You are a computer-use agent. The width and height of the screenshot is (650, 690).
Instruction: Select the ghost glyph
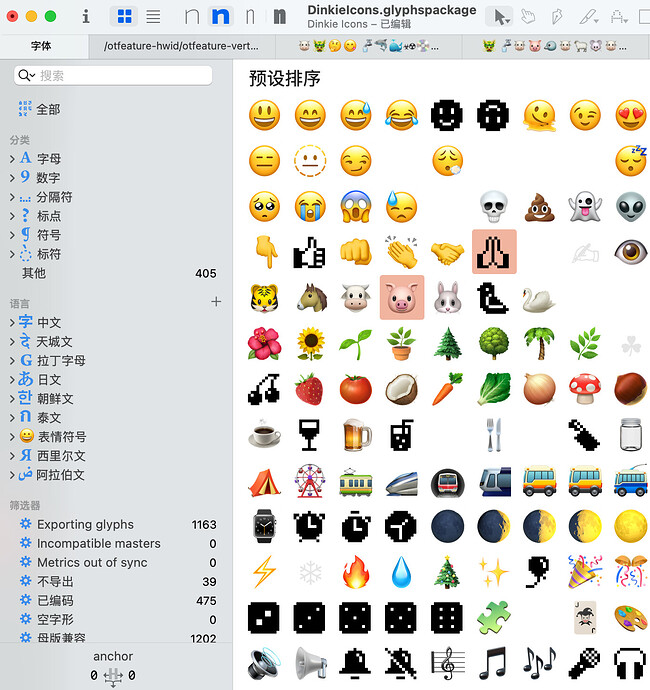[x=585, y=206]
